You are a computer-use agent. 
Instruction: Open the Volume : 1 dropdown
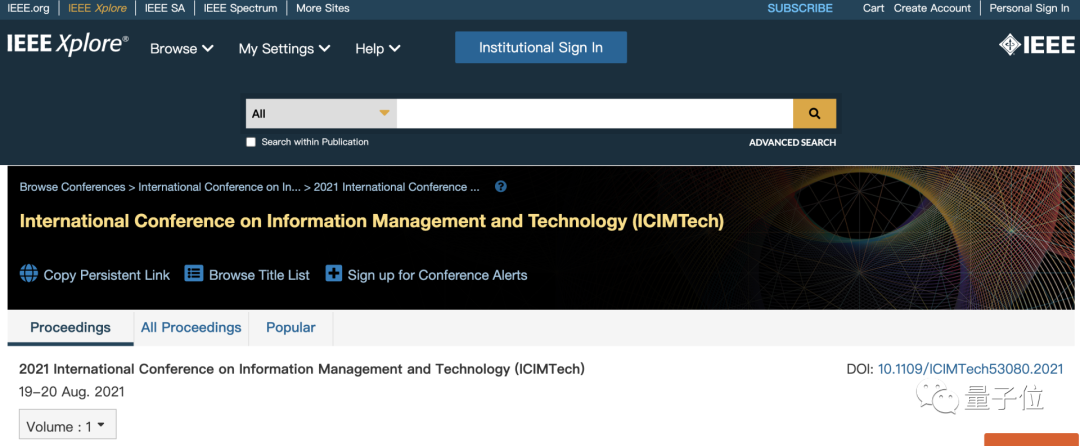tap(68, 425)
